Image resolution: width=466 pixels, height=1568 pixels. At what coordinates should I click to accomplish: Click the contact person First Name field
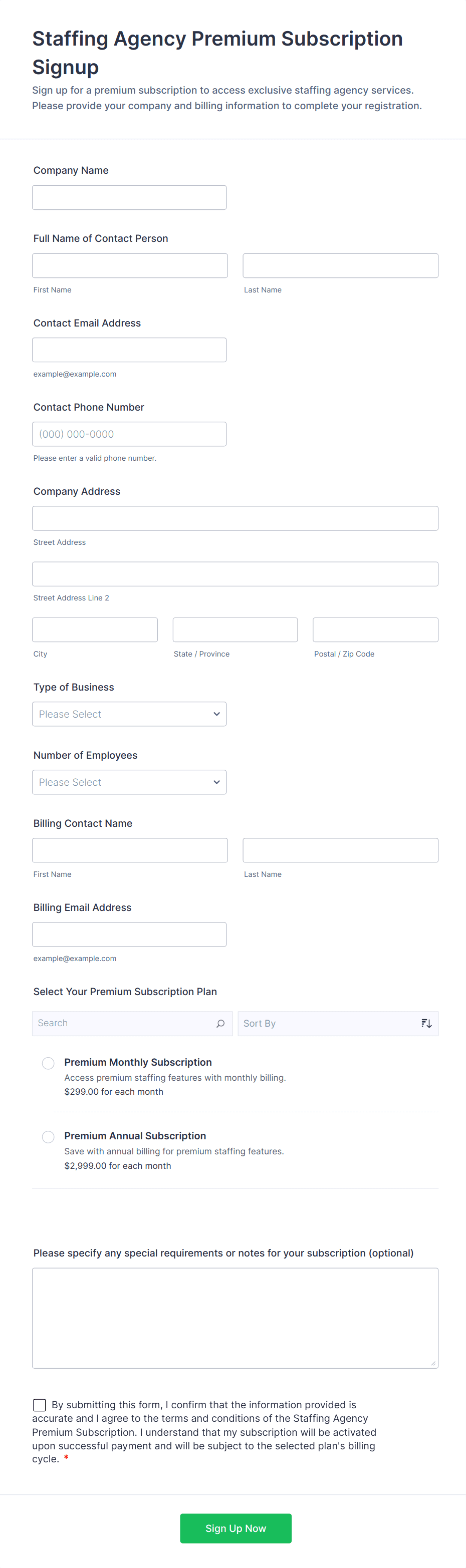[x=130, y=266]
